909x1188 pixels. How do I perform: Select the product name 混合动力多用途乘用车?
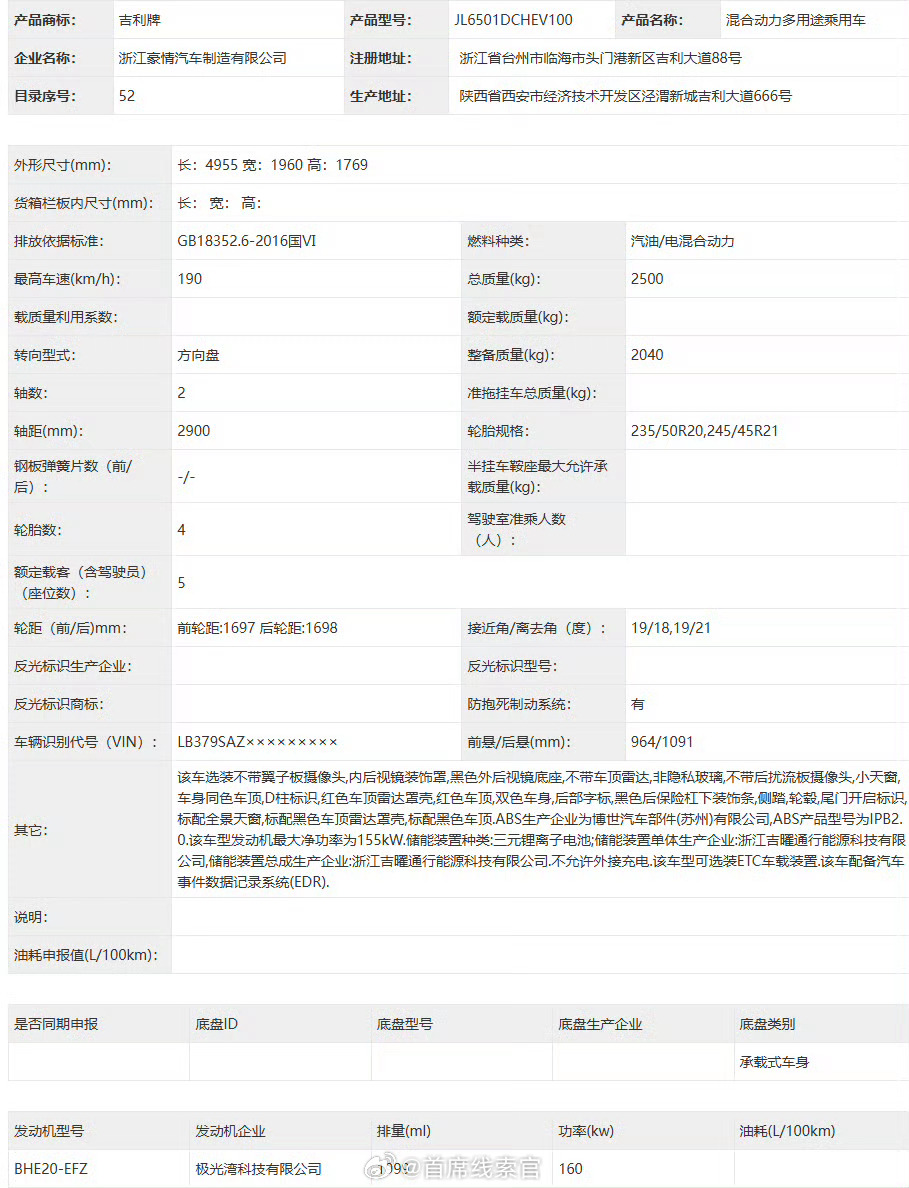[x=795, y=20]
